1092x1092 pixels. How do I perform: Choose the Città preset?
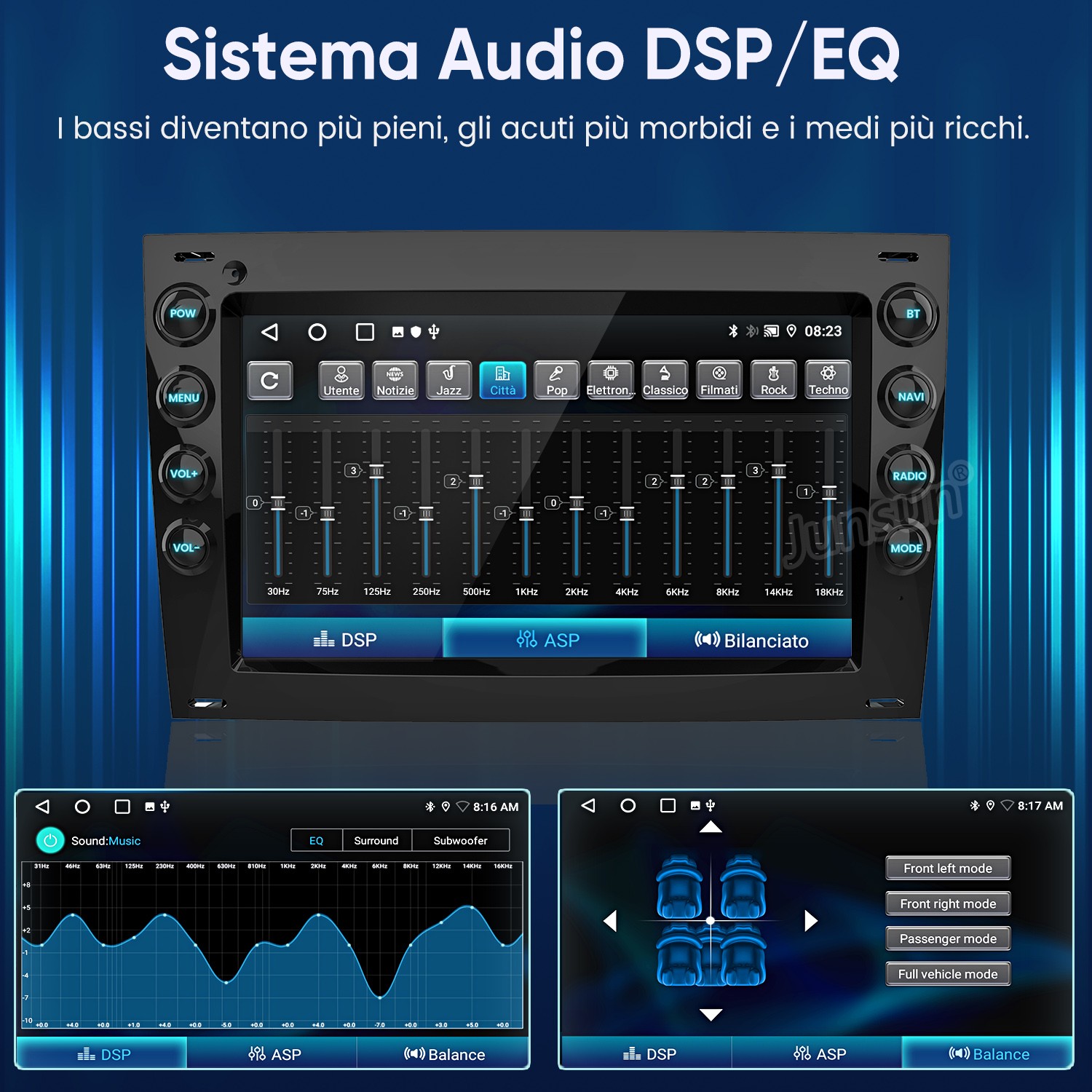point(503,380)
